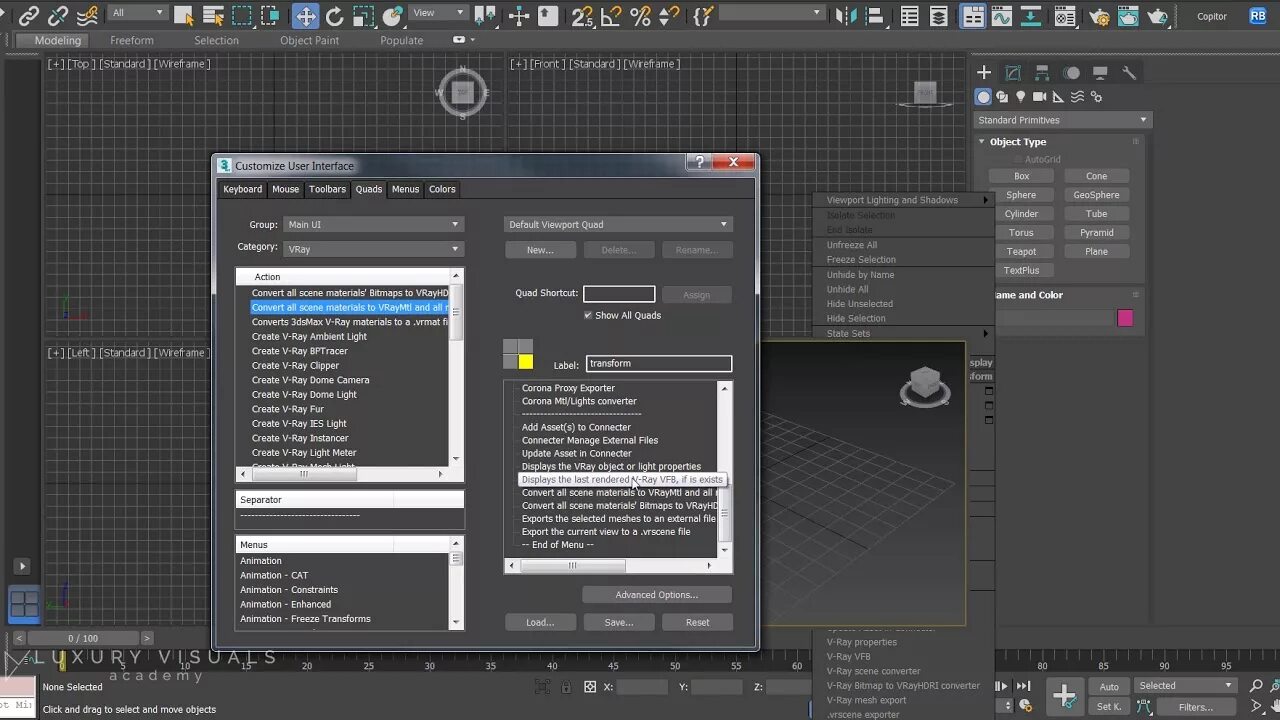The width and height of the screenshot is (1280, 720).
Task: Select the Link tool in main toolbar
Action: (28, 15)
